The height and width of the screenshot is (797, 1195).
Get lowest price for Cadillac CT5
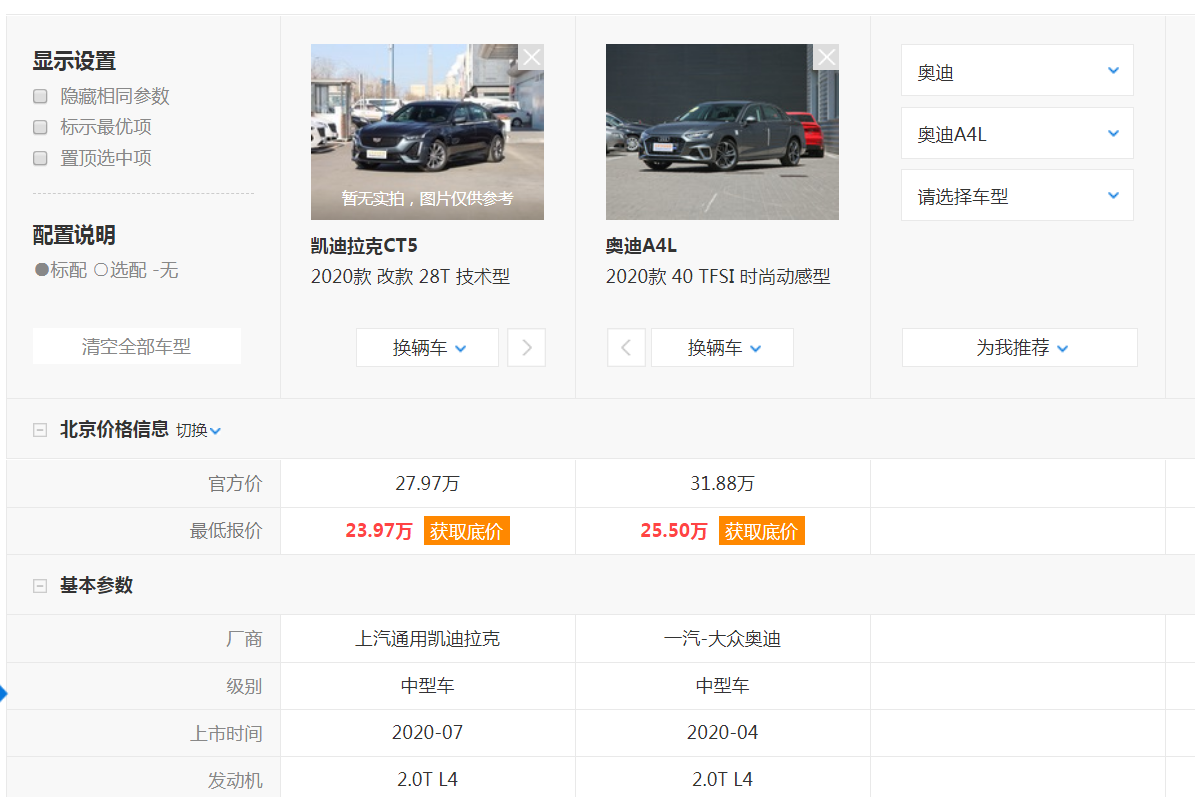(466, 530)
